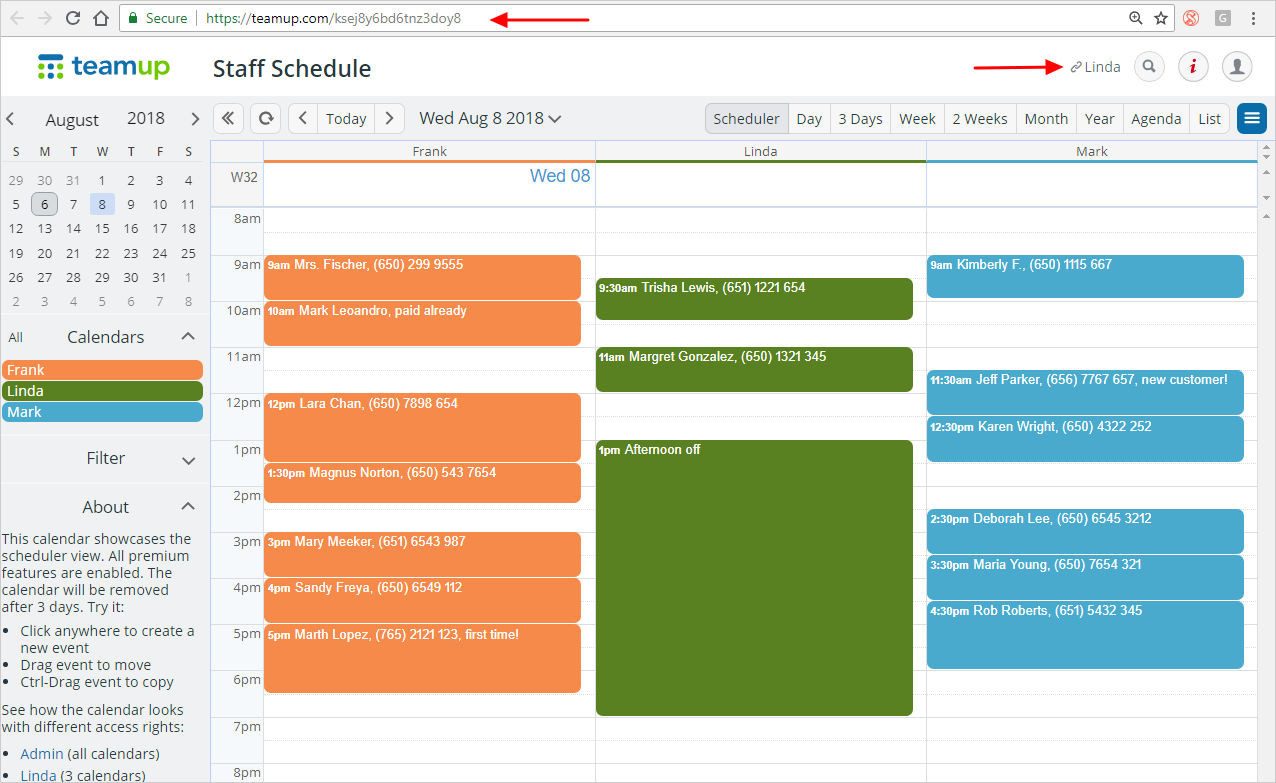The height and width of the screenshot is (783, 1276).
Task: Switch to the Week view tab
Action: pos(917,118)
